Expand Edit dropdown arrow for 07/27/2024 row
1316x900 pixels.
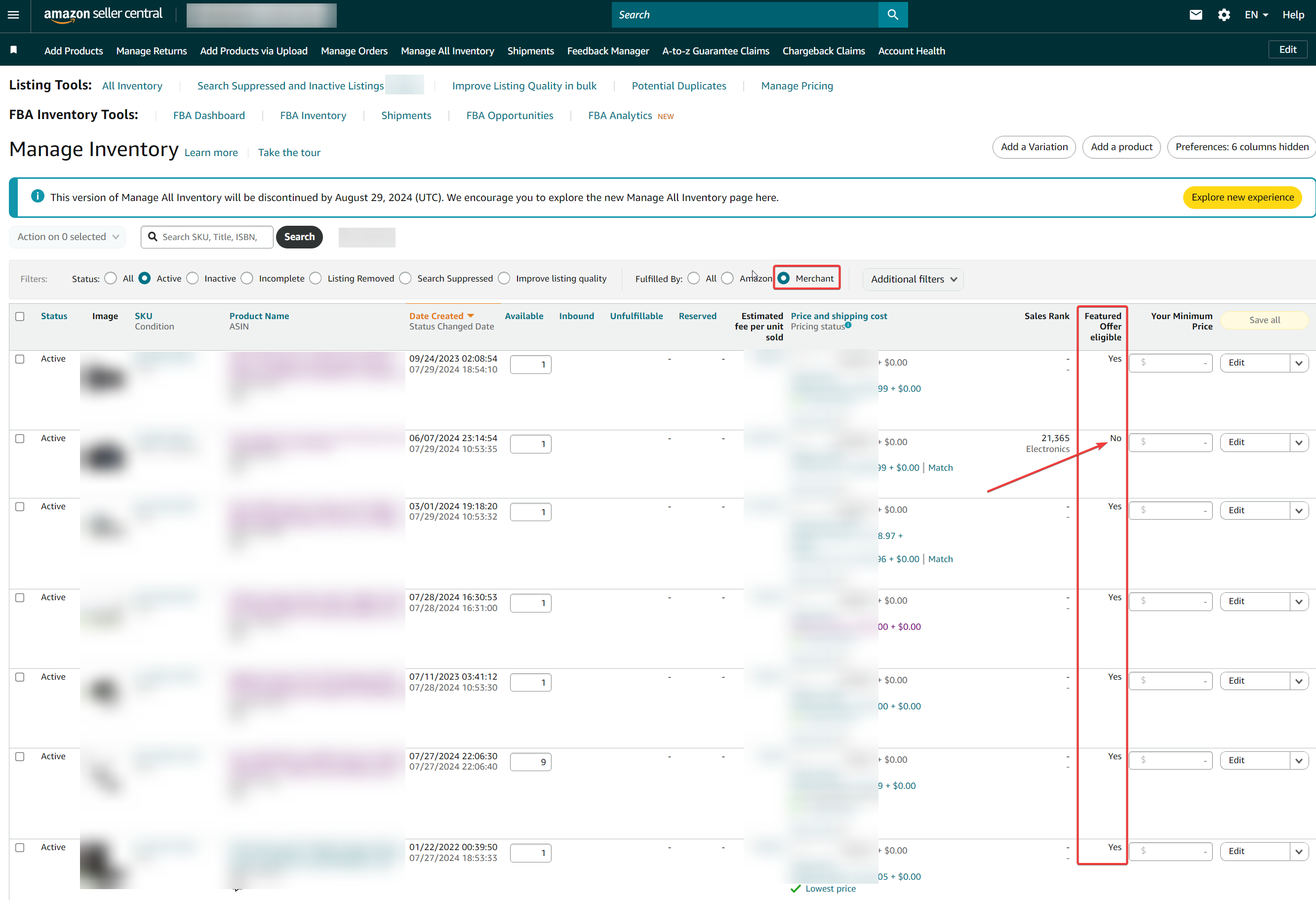click(x=1299, y=761)
